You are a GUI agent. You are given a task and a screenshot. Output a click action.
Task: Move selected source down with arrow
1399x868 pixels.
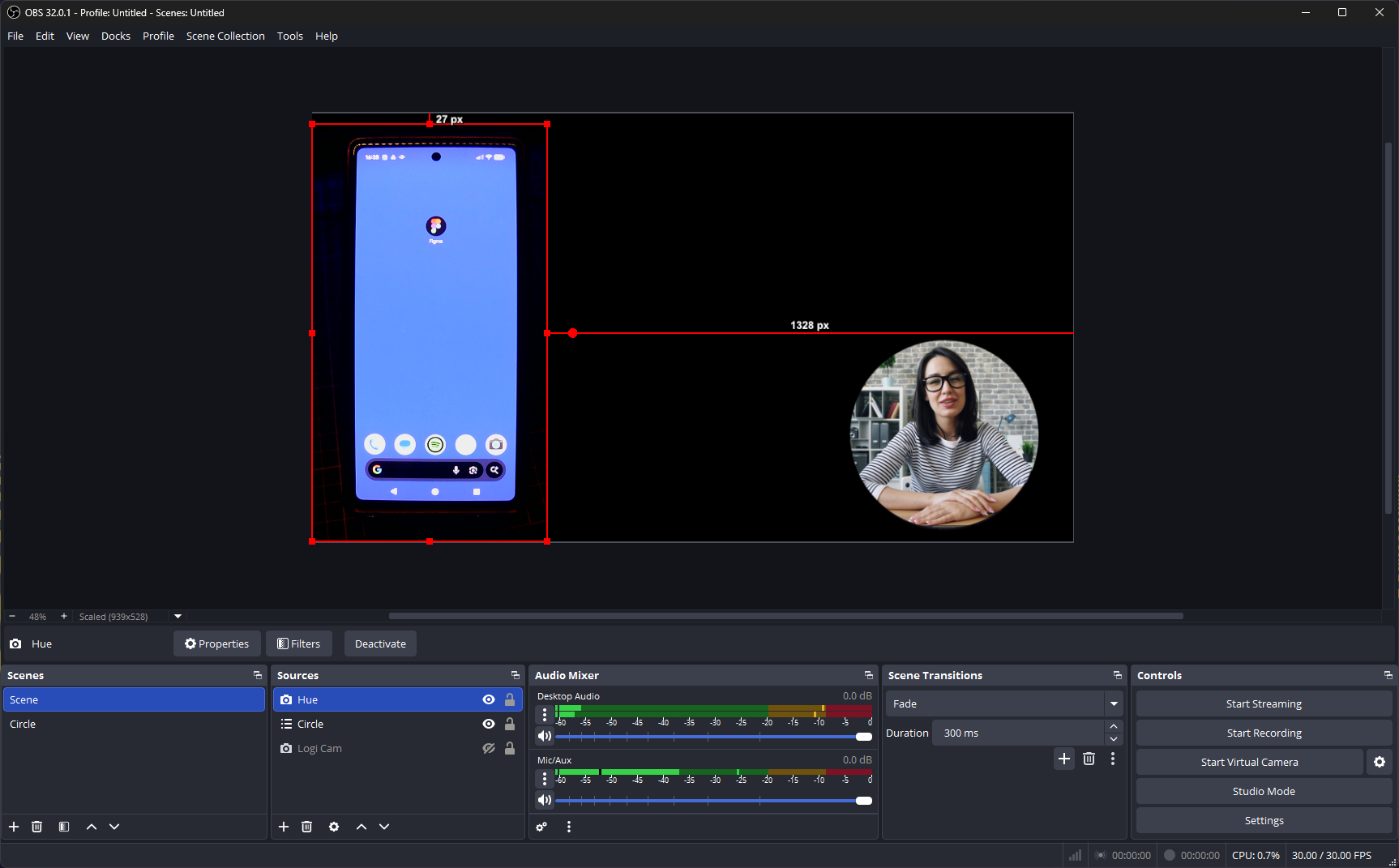384,827
